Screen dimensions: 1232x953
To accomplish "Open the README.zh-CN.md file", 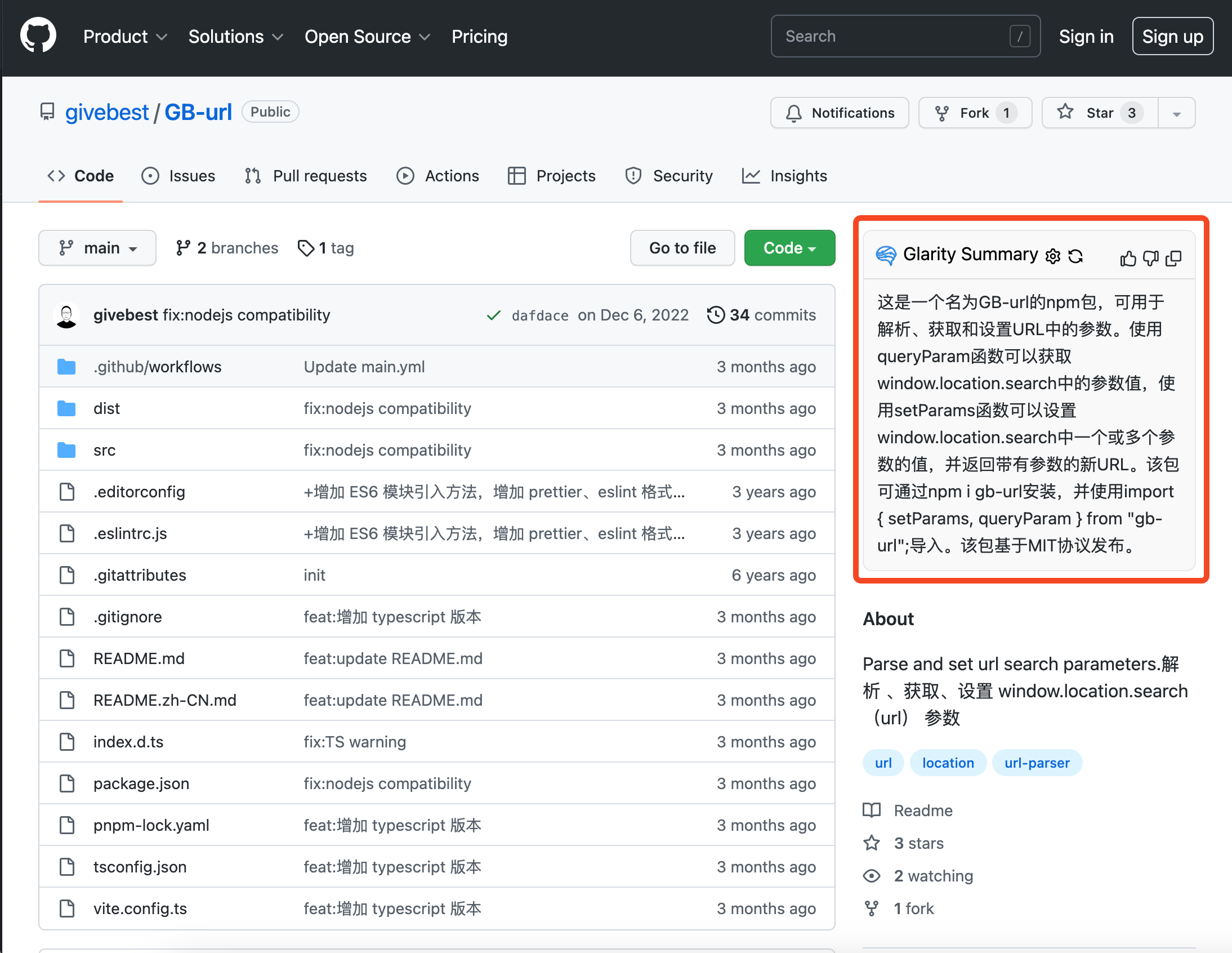I will point(166,700).
